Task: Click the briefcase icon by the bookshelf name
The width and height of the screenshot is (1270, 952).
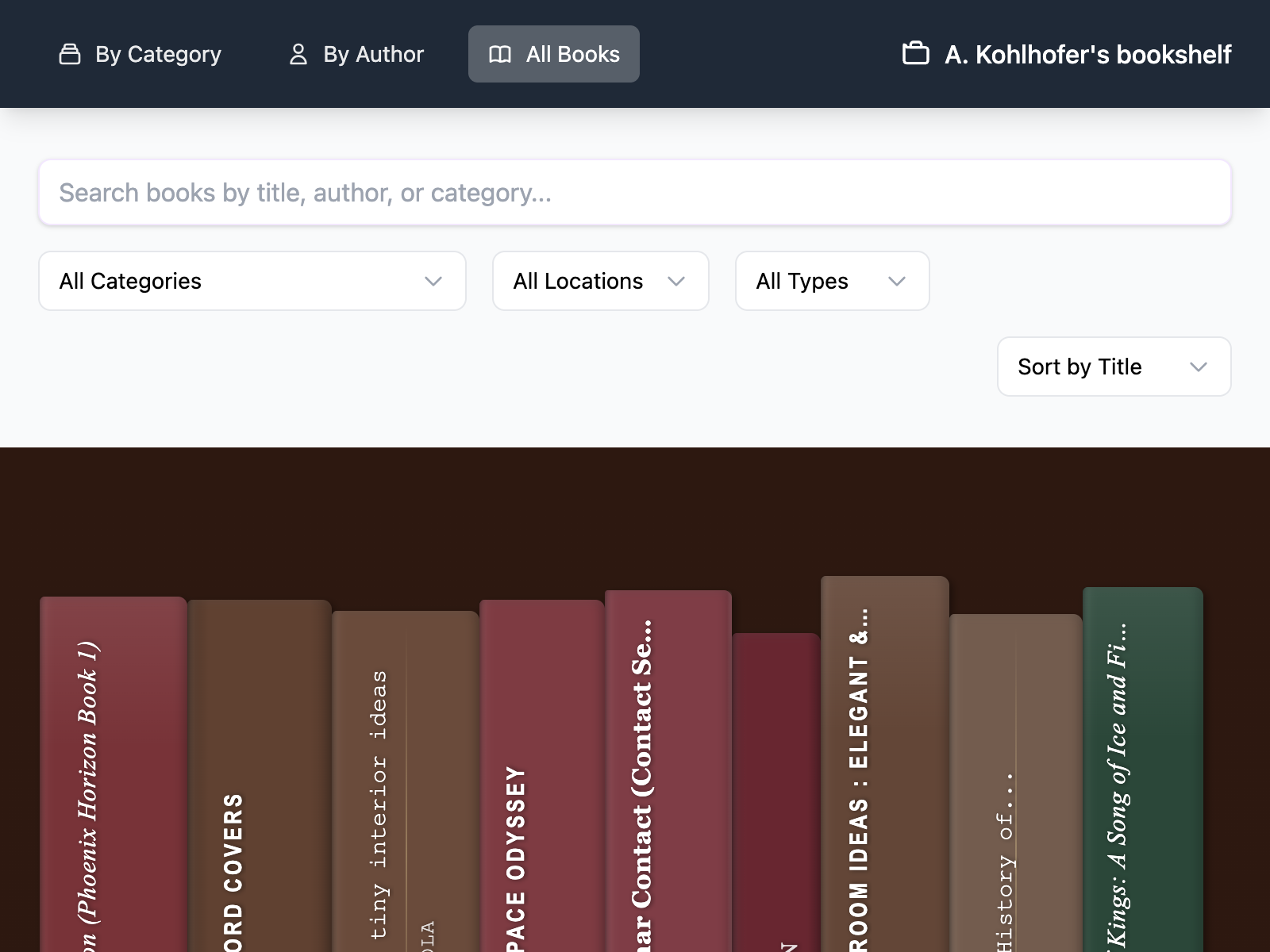Action: click(x=916, y=53)
